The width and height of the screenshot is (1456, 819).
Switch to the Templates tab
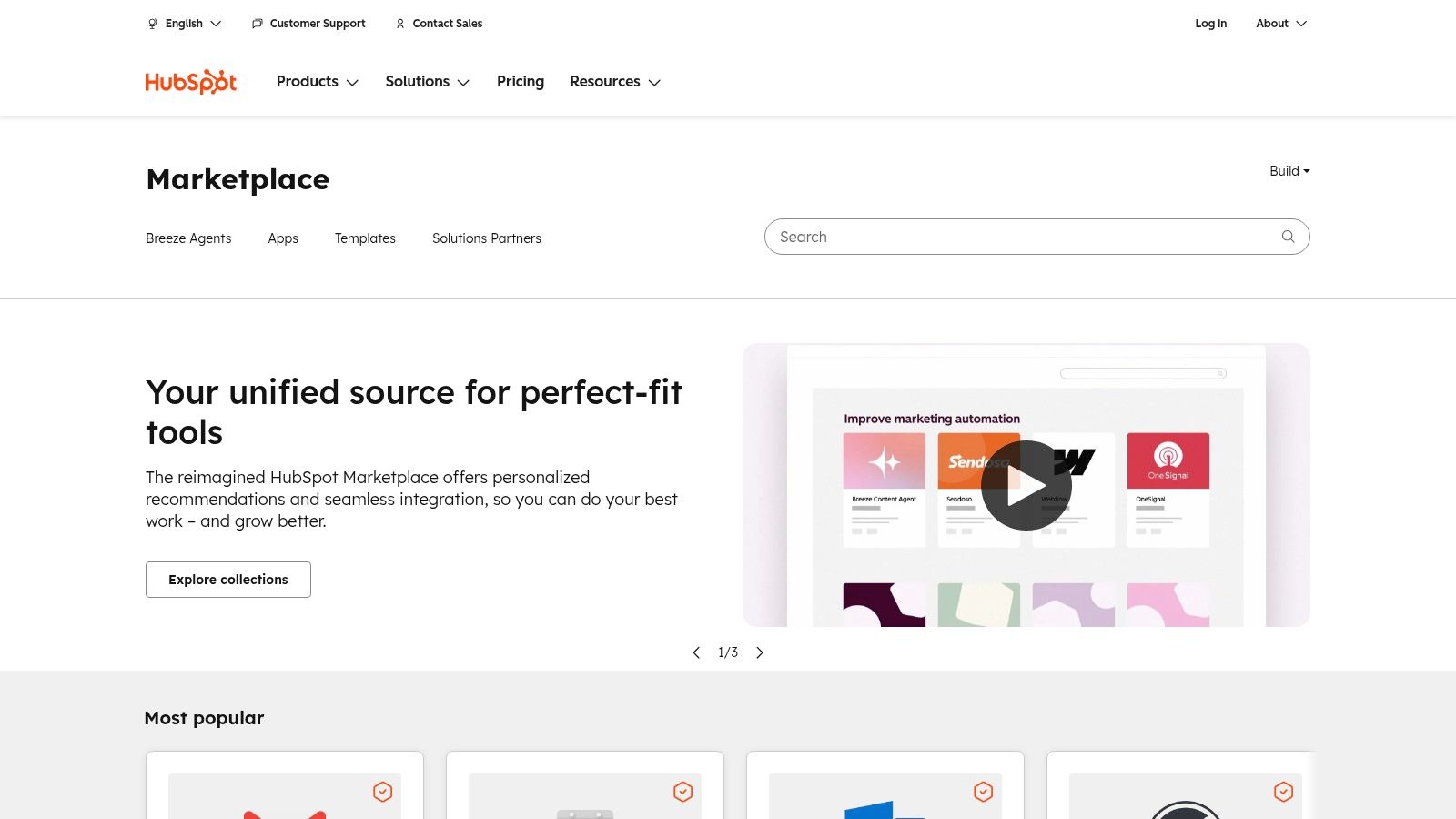pos(365,238)
